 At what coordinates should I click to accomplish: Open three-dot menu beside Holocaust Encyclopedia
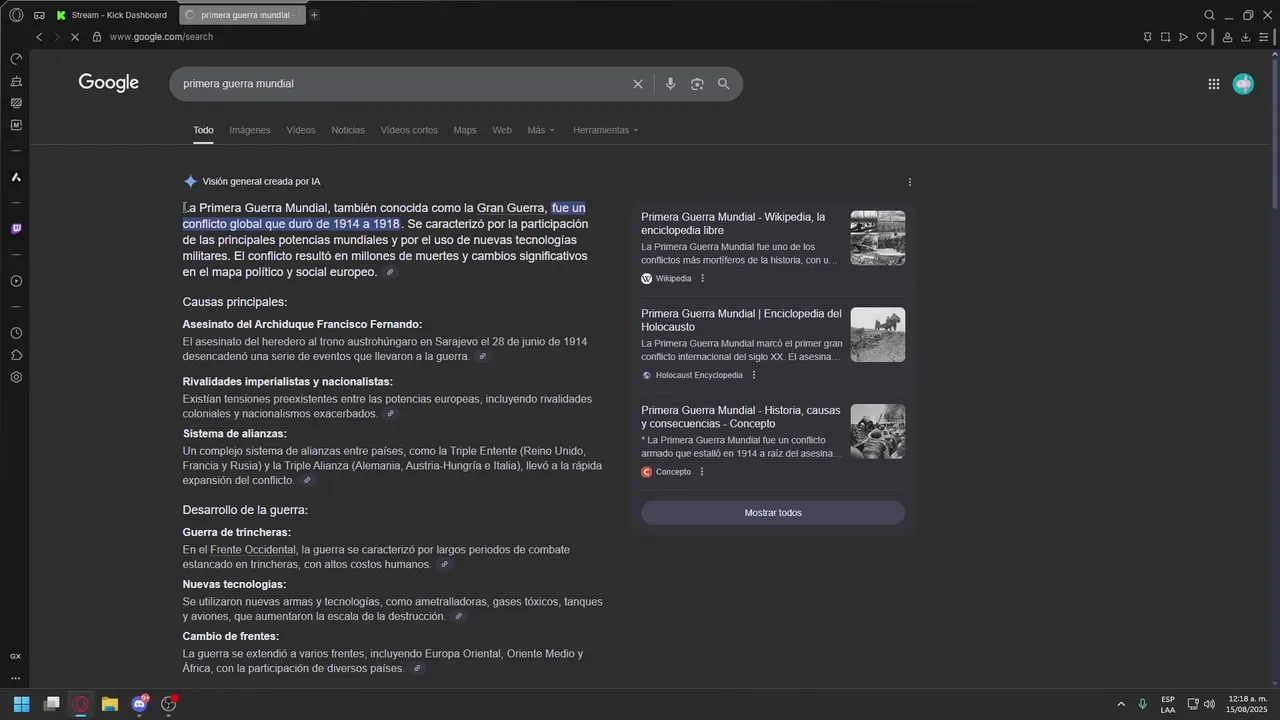pos(754,376)
